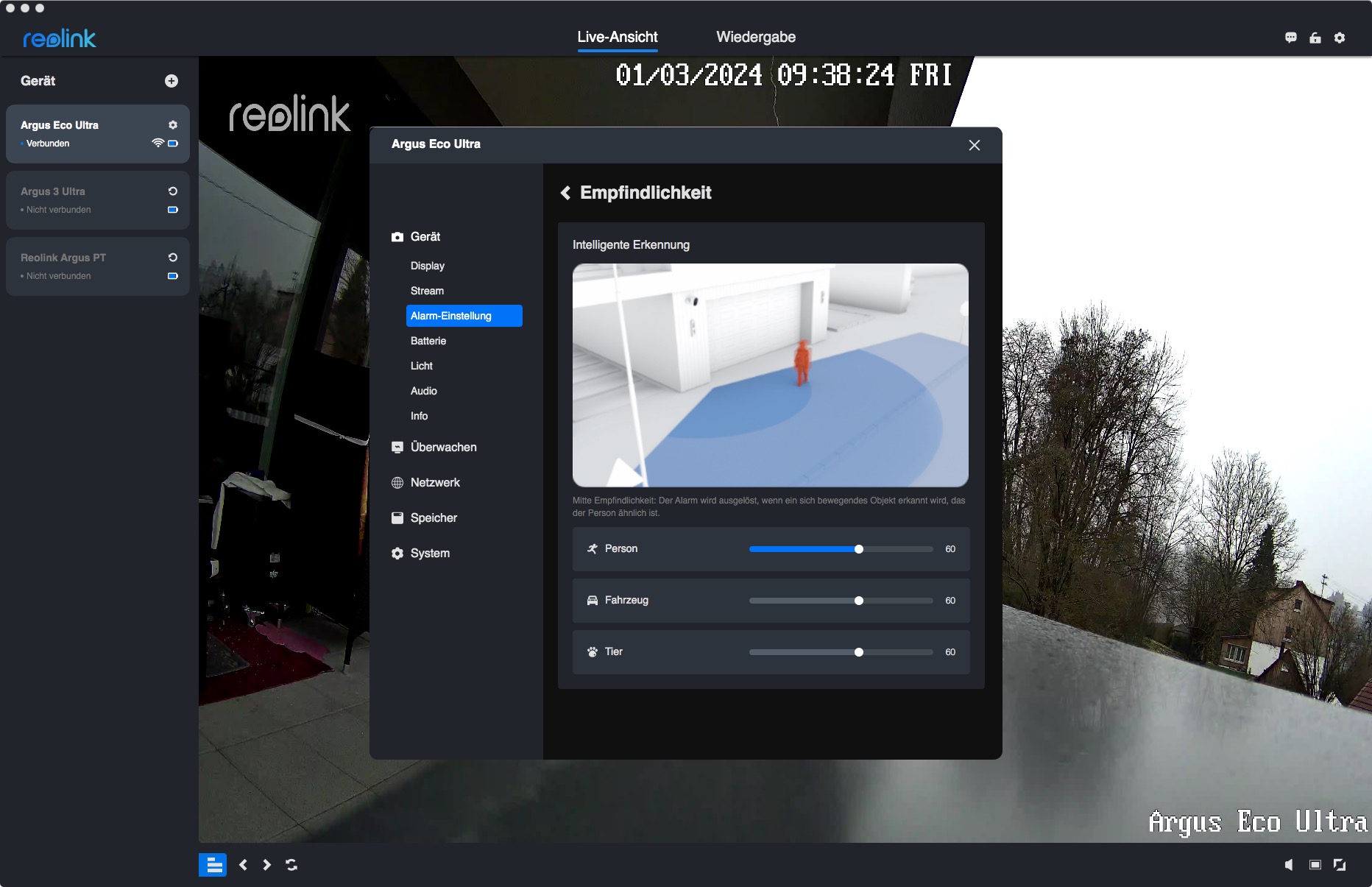Reconnect the Reolink Argus PT camera
The image size is (1372, 887).
(x=173, y=258)
